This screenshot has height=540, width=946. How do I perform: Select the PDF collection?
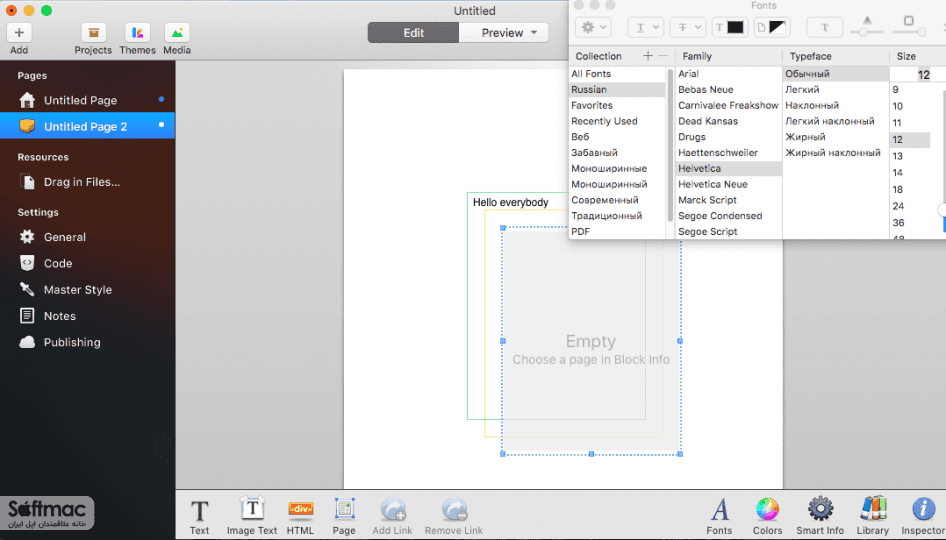(x=580, y=231)
